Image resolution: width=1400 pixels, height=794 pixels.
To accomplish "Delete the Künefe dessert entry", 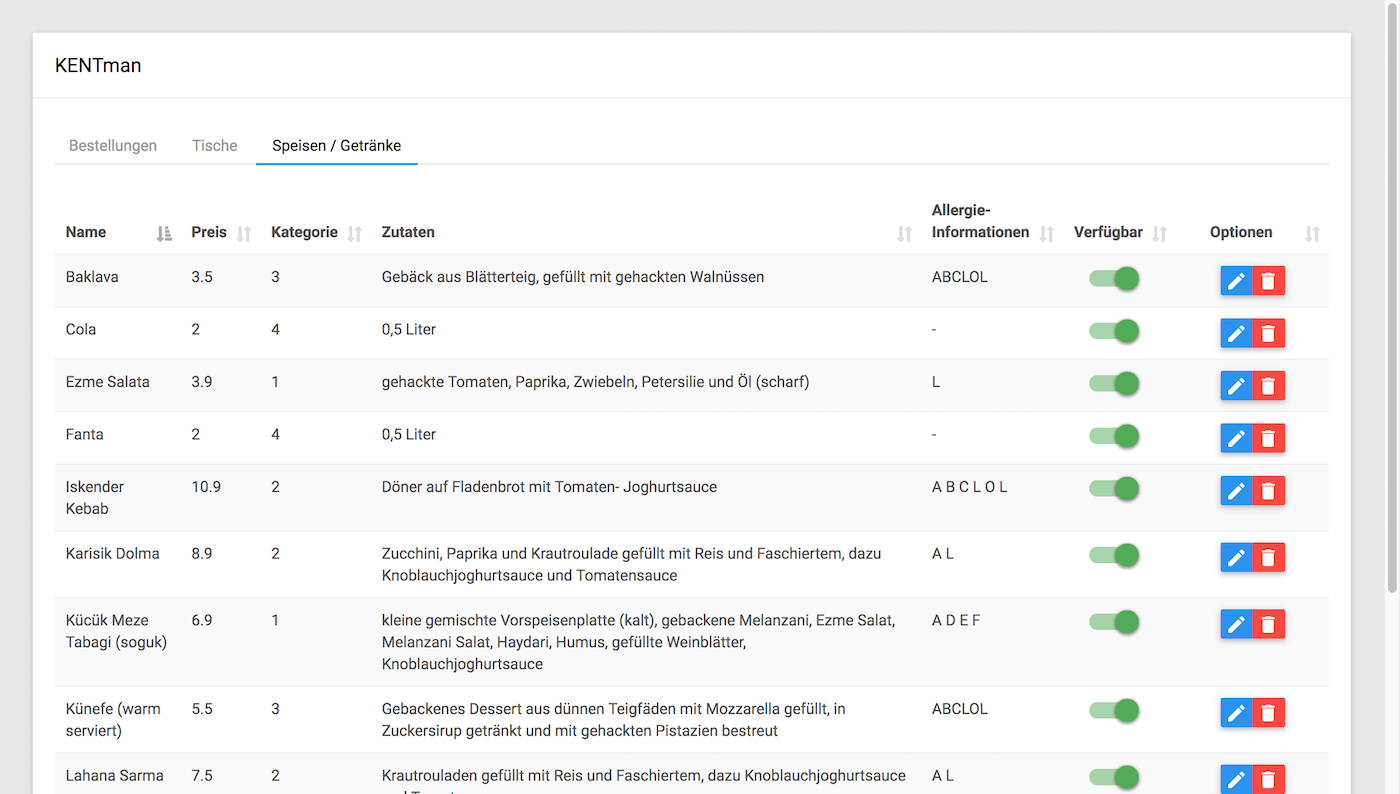I will pyautogui.click(x=1268, y=712).
